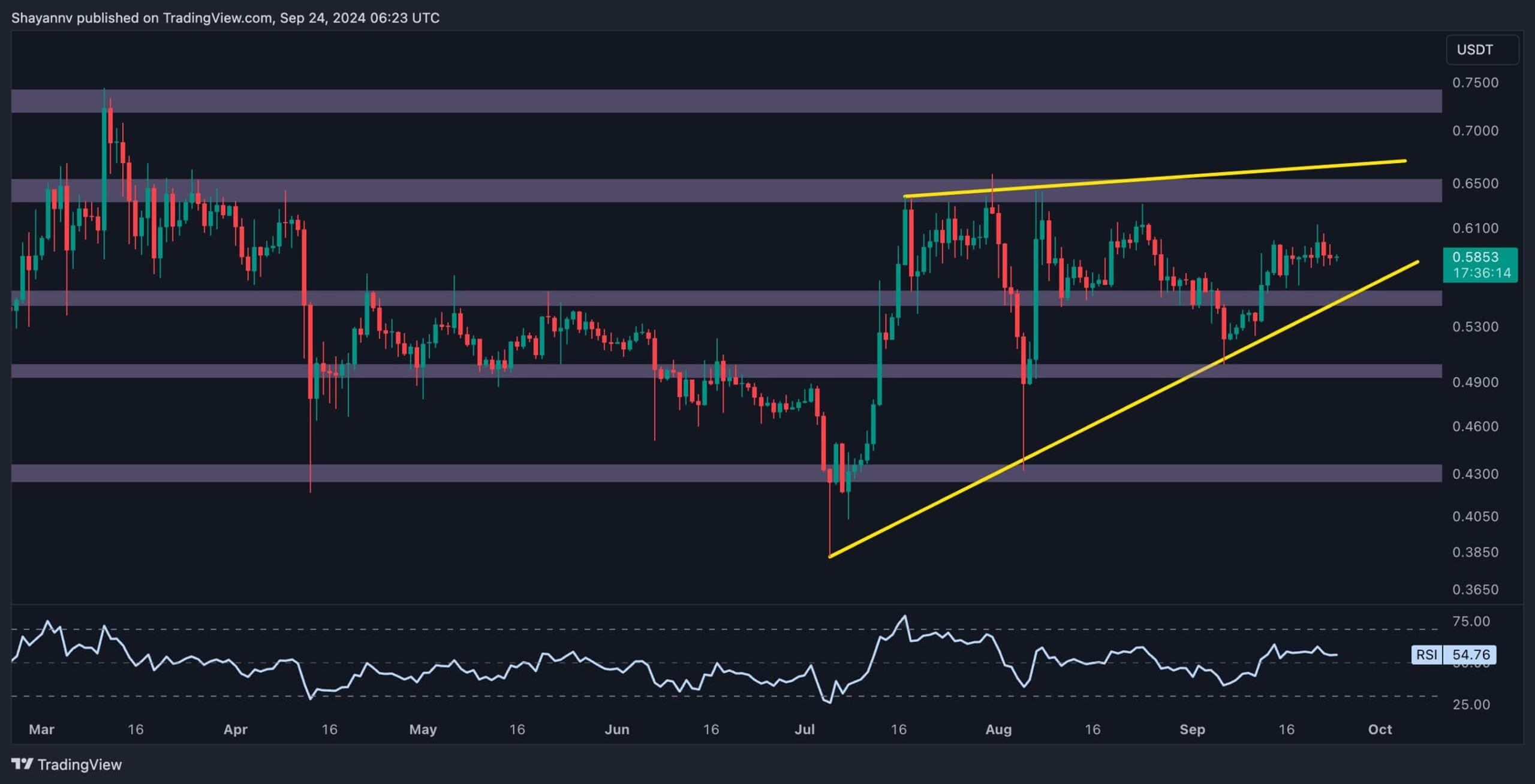
Task: Click the 0.7500 price axis label
Action: coord(1475,83)
